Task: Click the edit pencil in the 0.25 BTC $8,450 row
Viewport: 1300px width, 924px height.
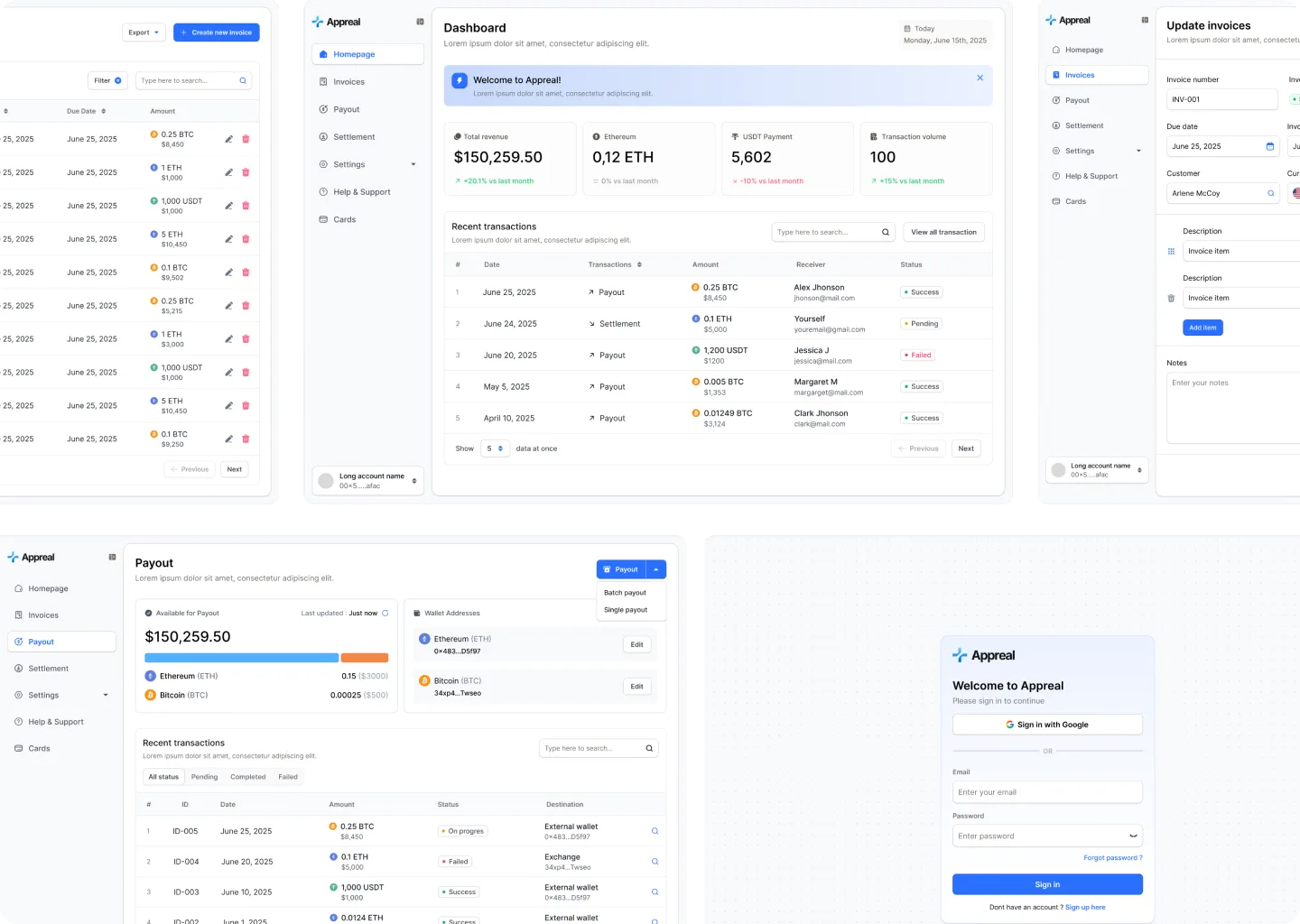Action: tap(228, 139)
